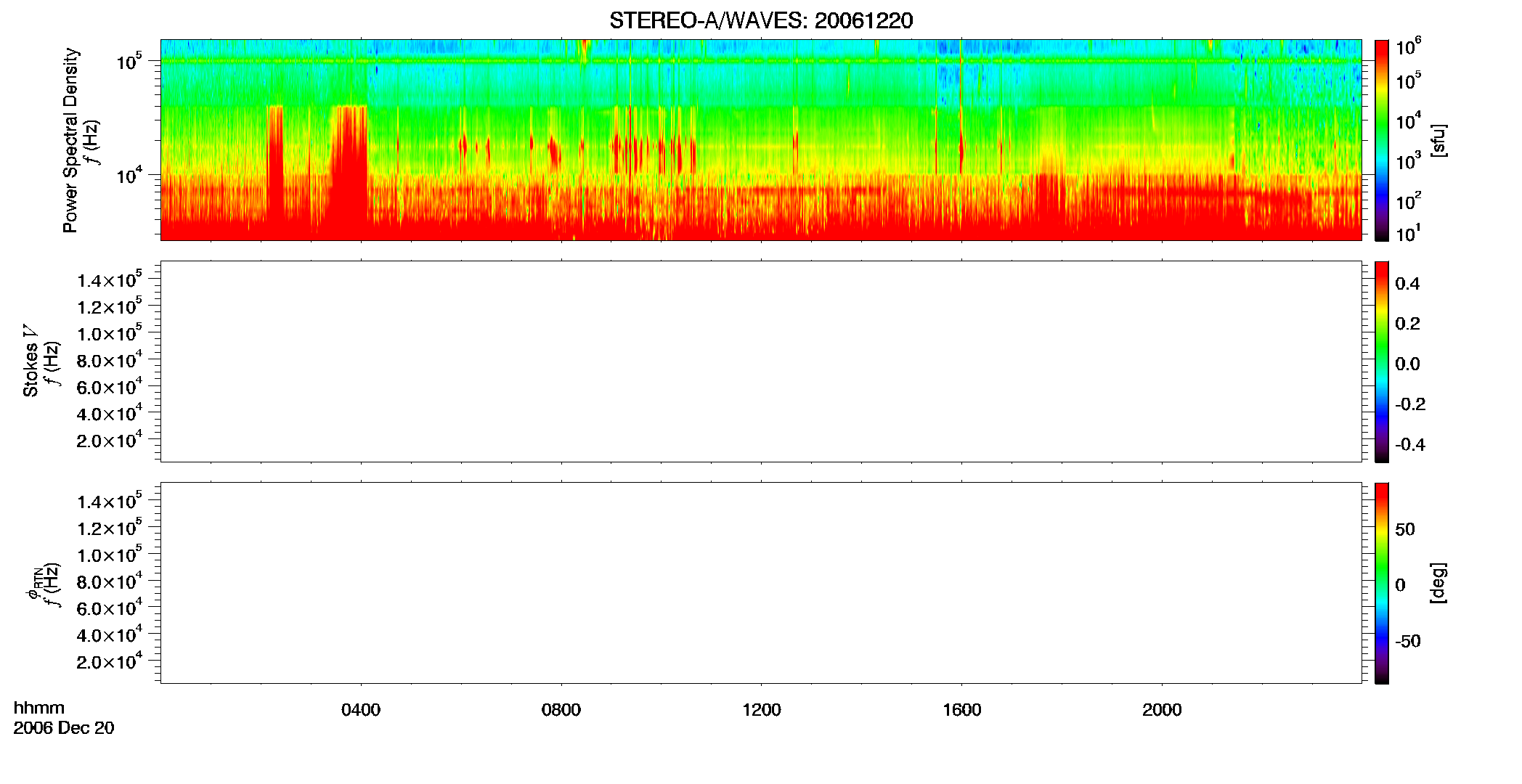1522x784 pixels.
Task: Click the -0.4 tick on Stokes colorbar
Action: [1410, 445]
